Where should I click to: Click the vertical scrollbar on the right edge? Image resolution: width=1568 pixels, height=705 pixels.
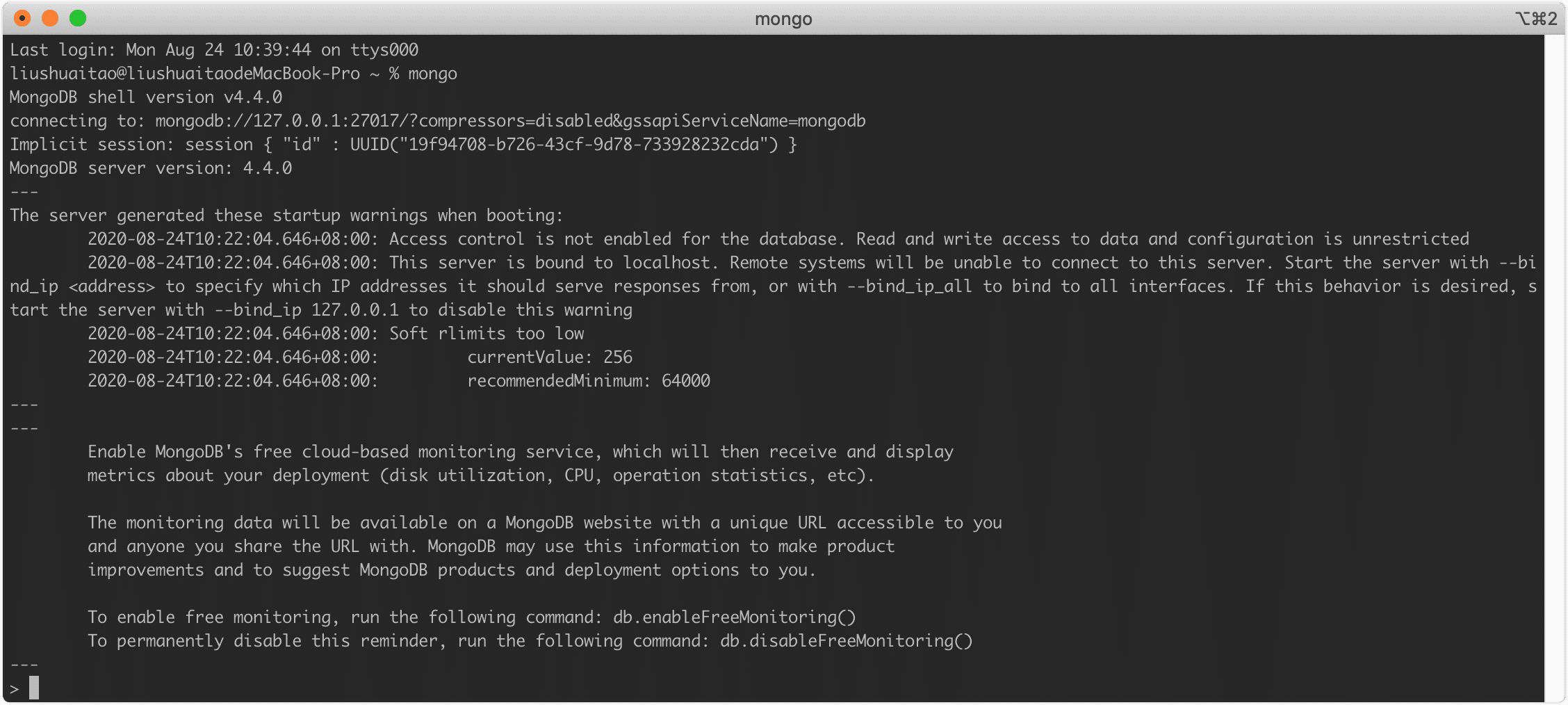pos(1554,368)
